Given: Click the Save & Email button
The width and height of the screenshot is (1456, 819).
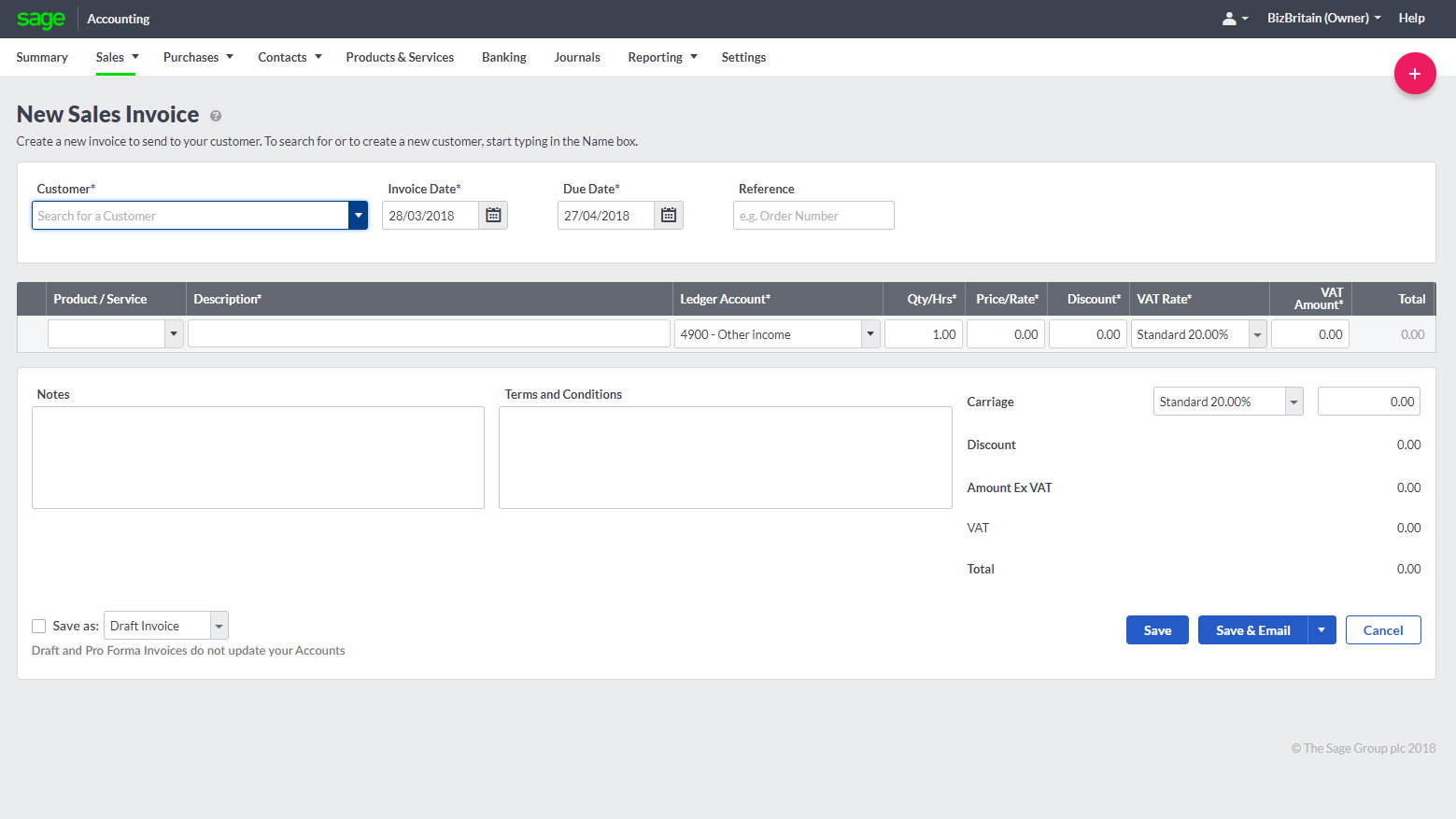Looking at the screenshot, I should [1251, 629].
